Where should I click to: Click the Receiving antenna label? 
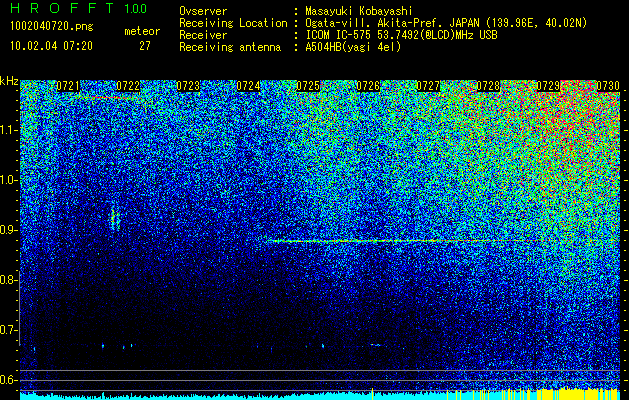[230, 47]
